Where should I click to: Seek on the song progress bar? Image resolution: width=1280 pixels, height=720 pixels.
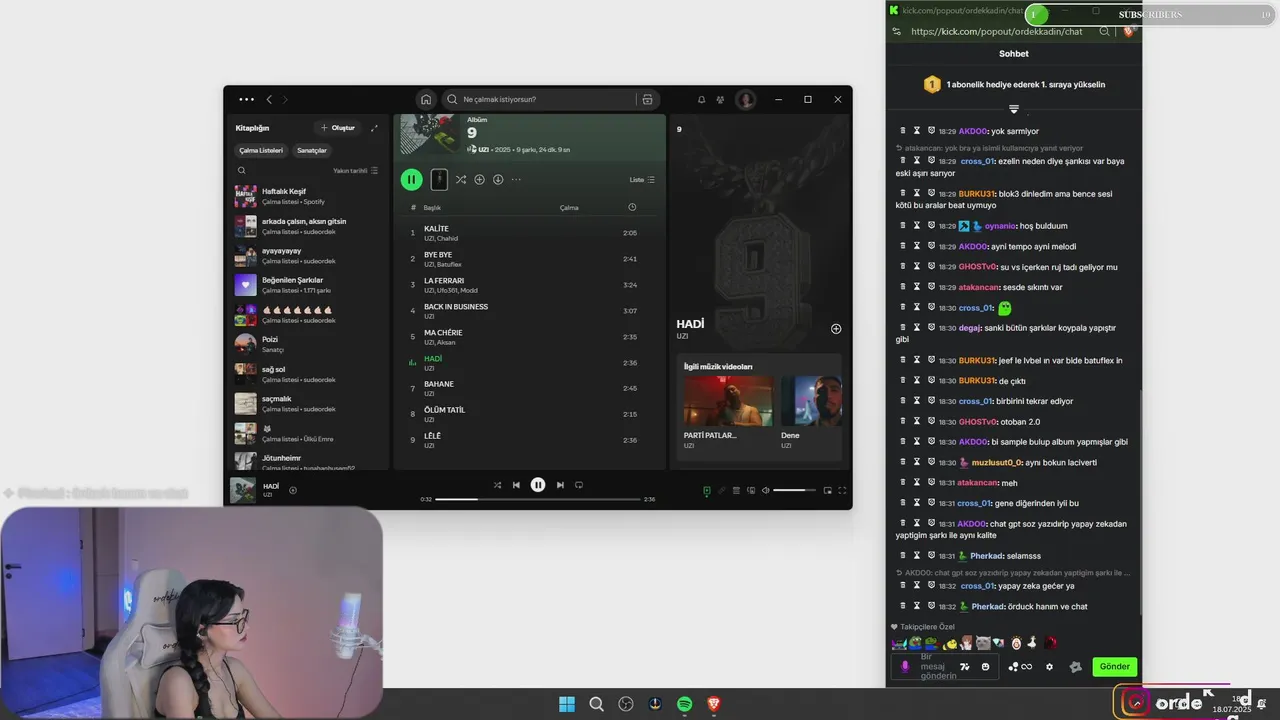tap(537, 499)
